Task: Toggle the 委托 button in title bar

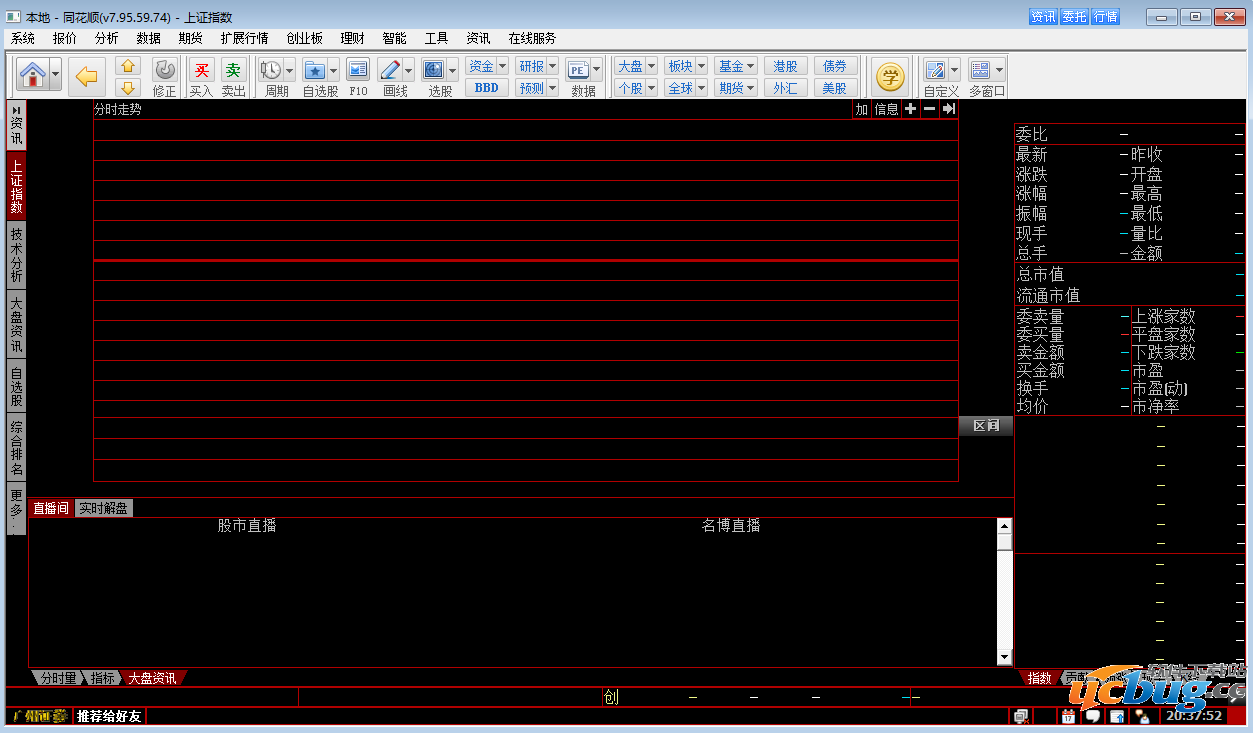Action: [1074, 17]
